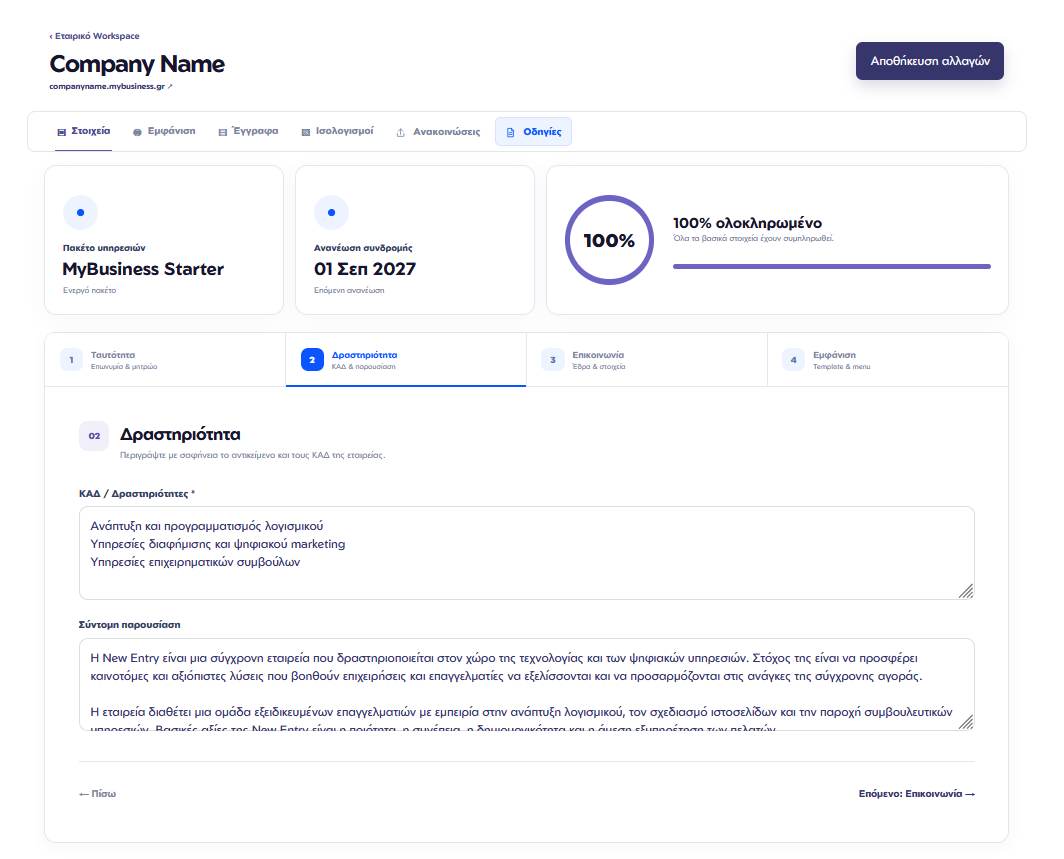Screen dimensions: 1064x859
Task: Click the Ανακοινώσεις upload icon
Action: click(400, 132)
